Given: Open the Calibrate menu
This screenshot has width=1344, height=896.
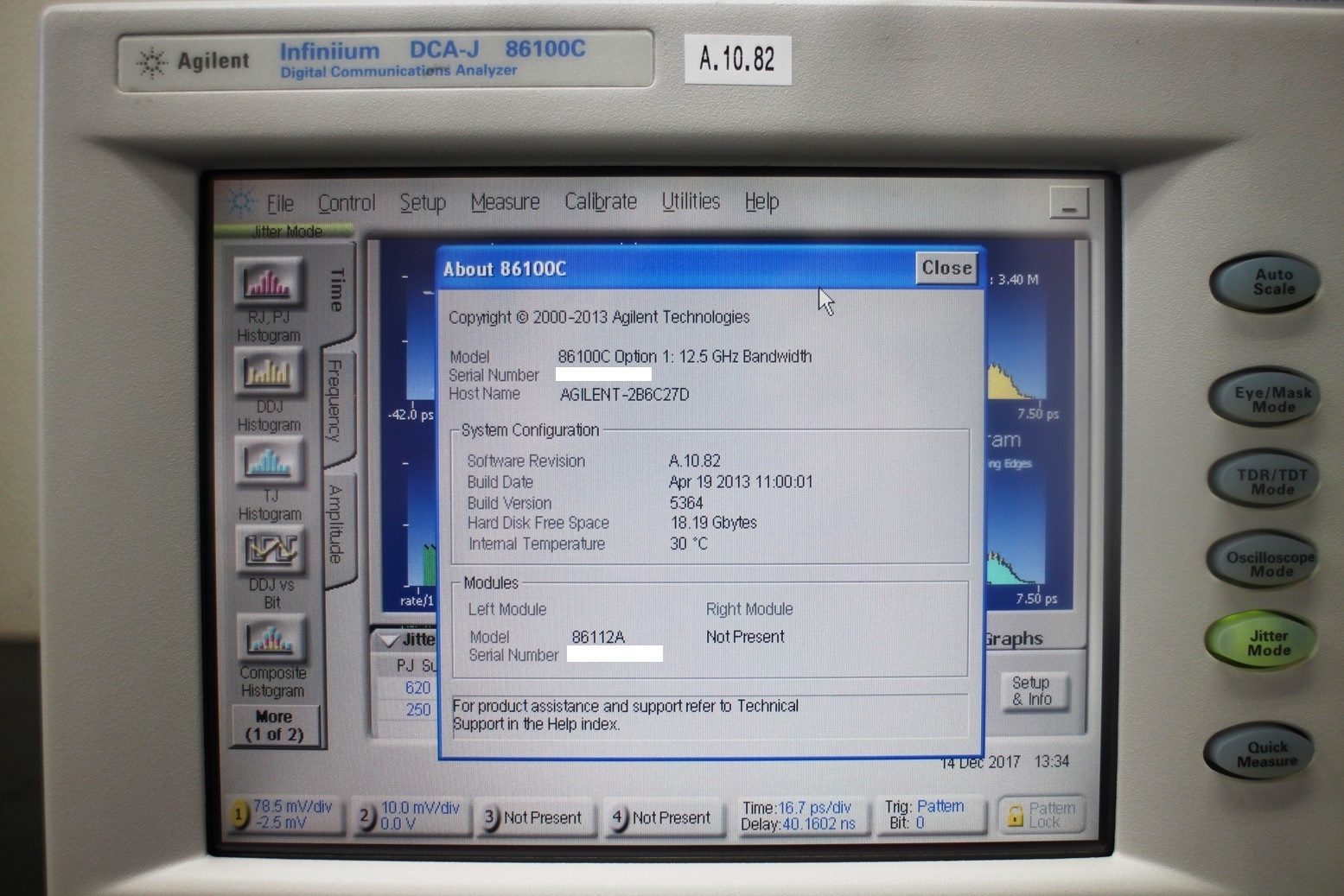Looking at the screenshot, I should tap(601, 201).
